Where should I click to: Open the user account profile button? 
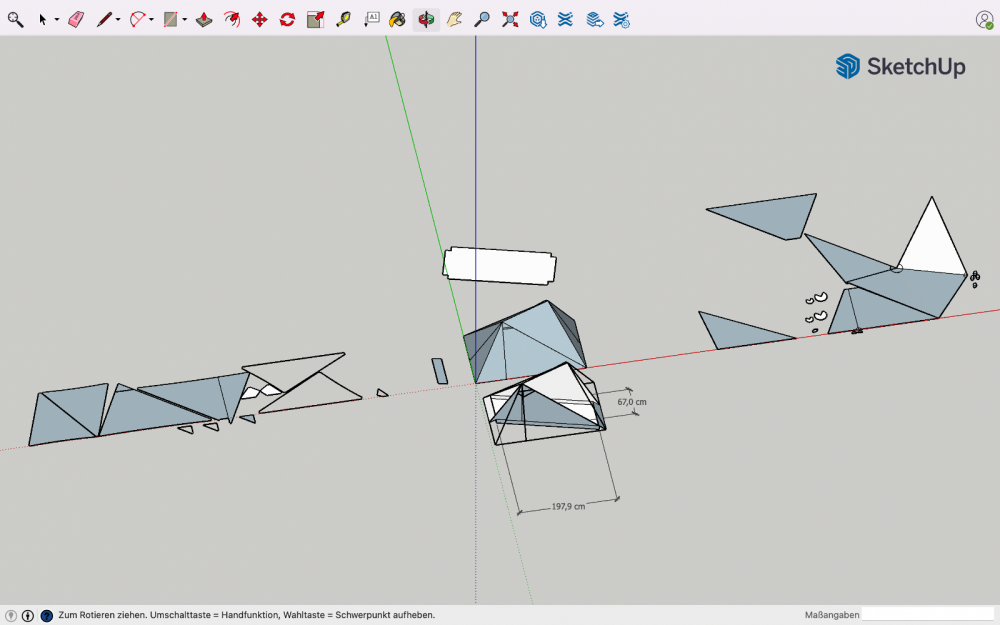point(984,19)
